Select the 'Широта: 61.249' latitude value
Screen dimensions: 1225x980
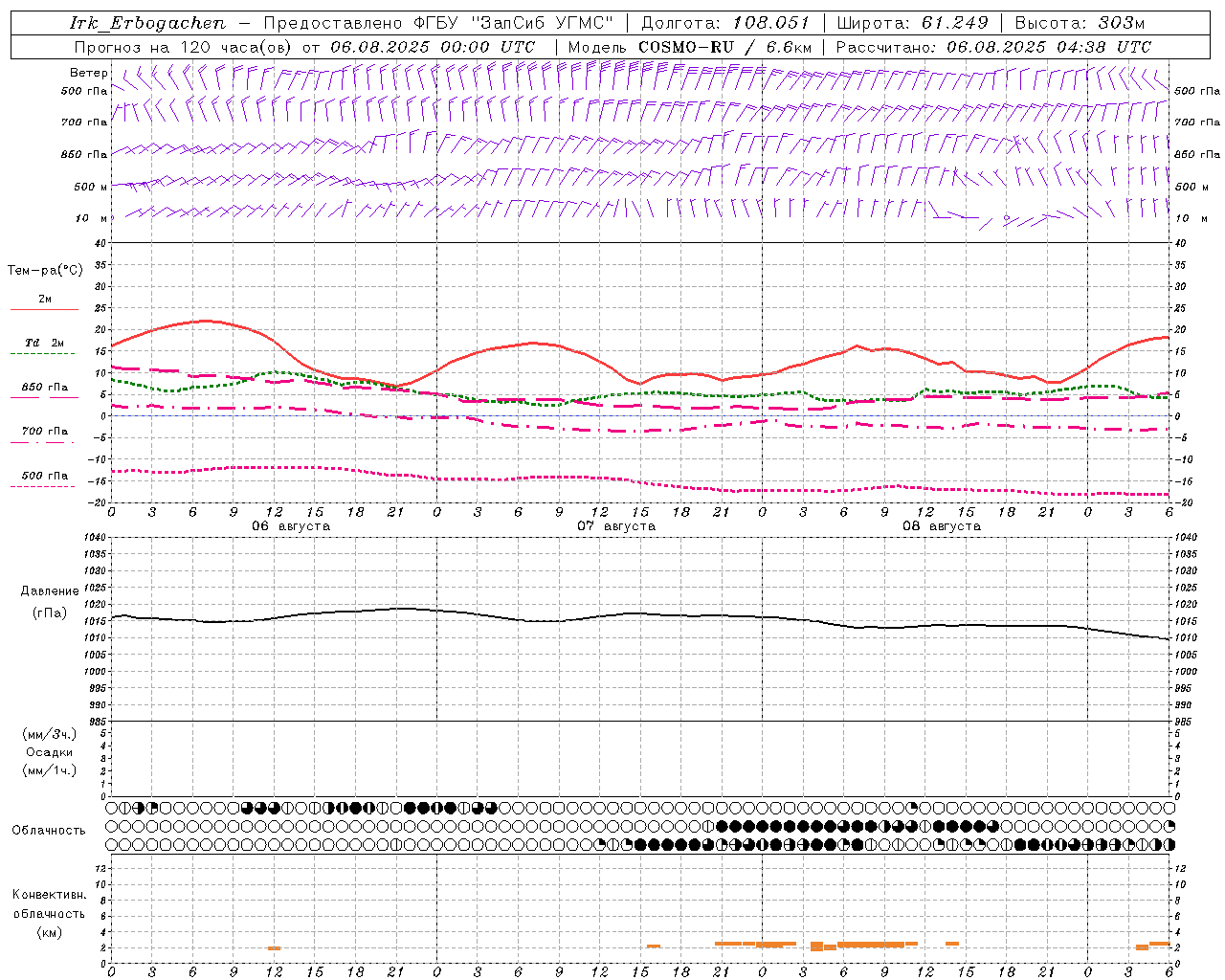coord(912,23)
